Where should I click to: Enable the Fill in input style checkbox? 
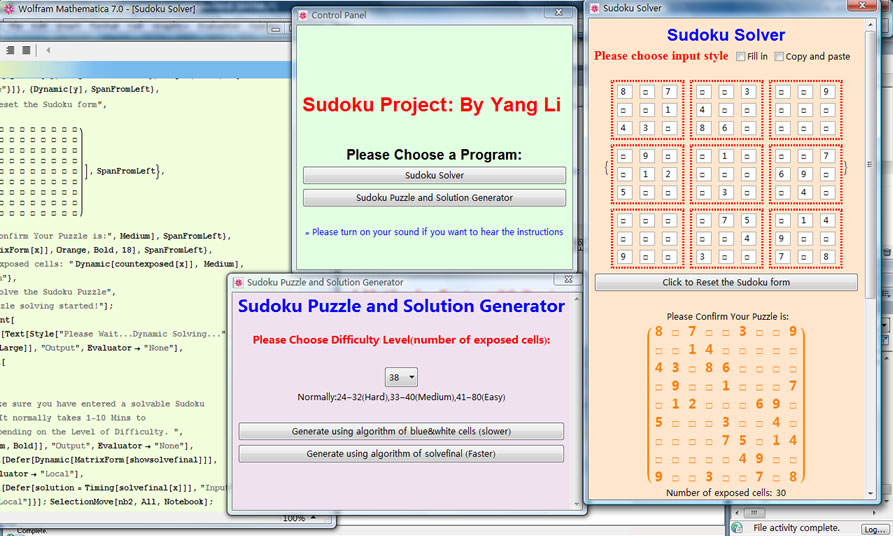[740, 56]
